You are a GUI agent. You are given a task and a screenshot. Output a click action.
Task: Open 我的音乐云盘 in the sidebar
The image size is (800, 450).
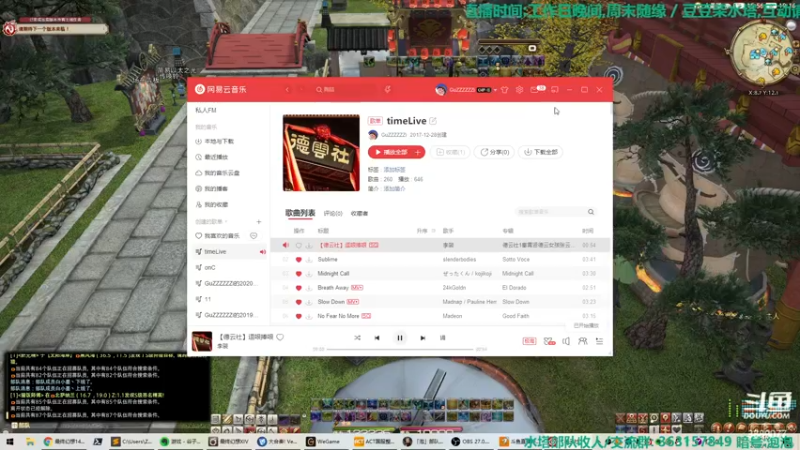pyautogui.click(x=222, y=173)
